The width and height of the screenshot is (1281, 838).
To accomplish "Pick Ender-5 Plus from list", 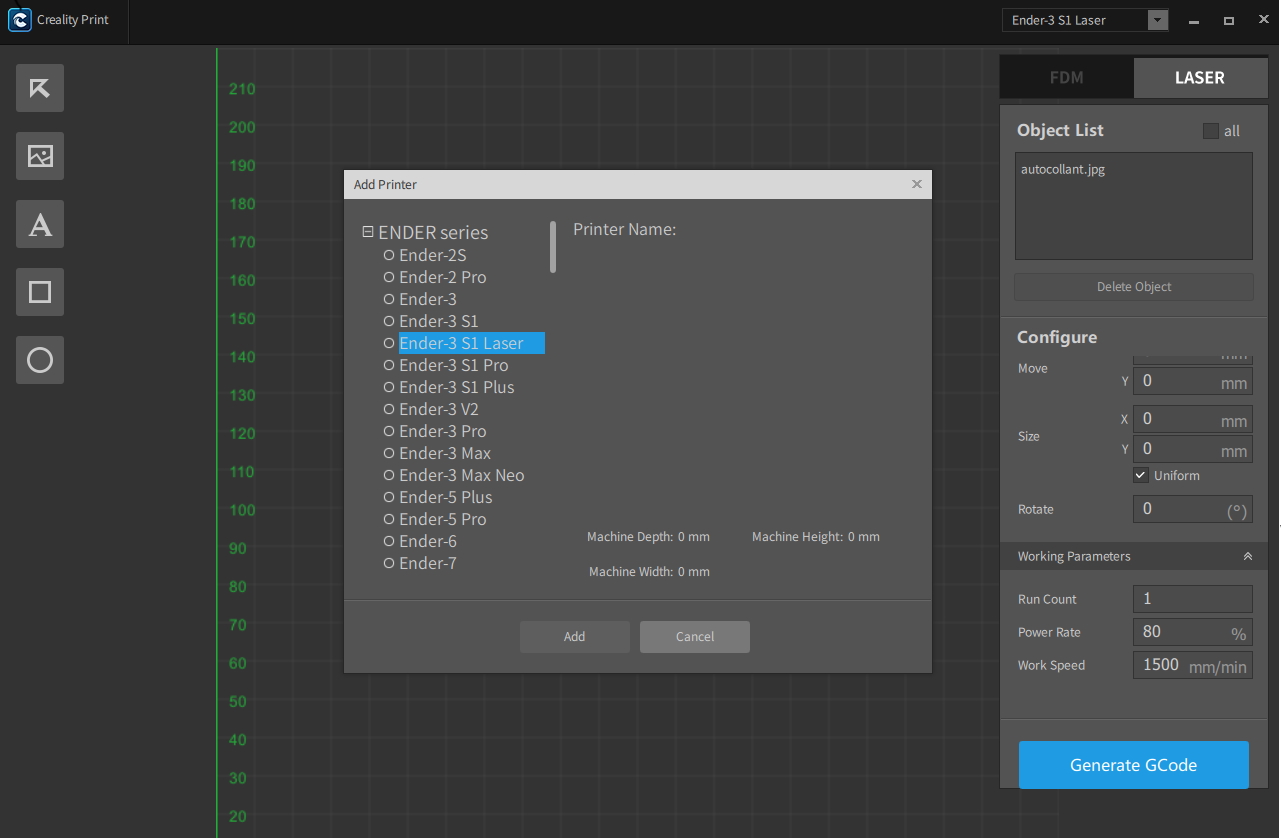I will (438, 497).
